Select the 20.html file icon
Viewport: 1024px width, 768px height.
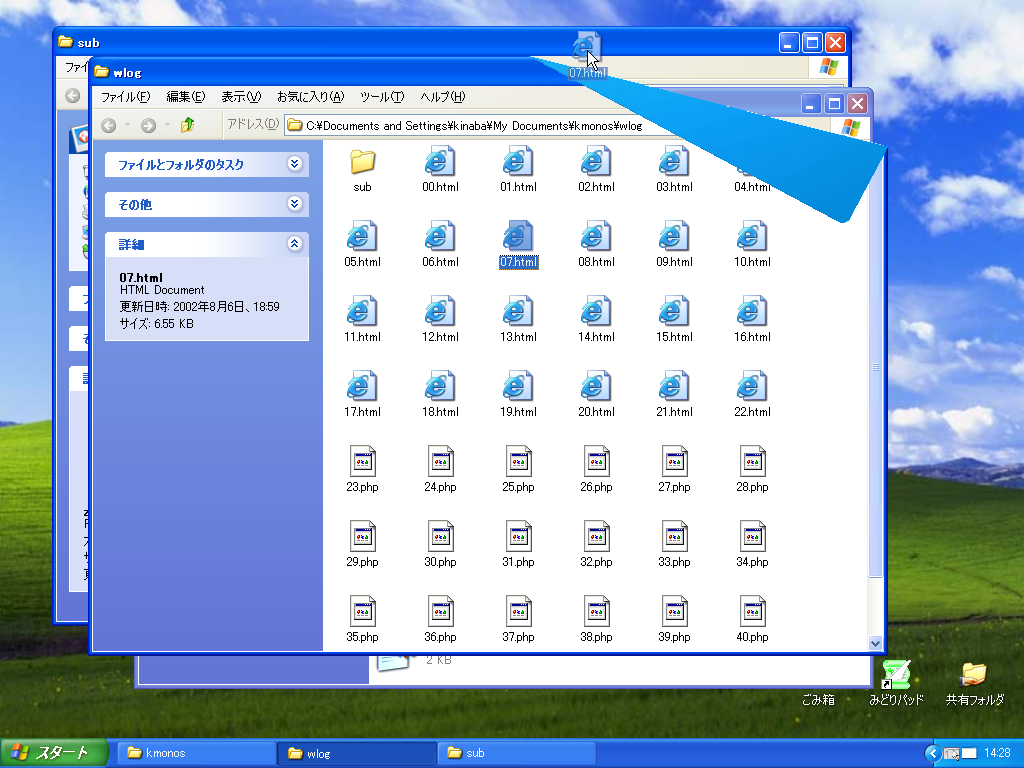(596, 387)
